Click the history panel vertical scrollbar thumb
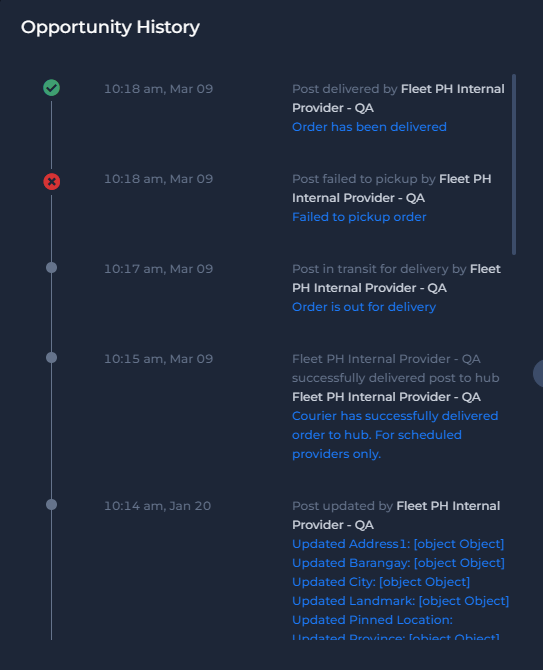Screen dimensions: 543x670 [514, 165]
